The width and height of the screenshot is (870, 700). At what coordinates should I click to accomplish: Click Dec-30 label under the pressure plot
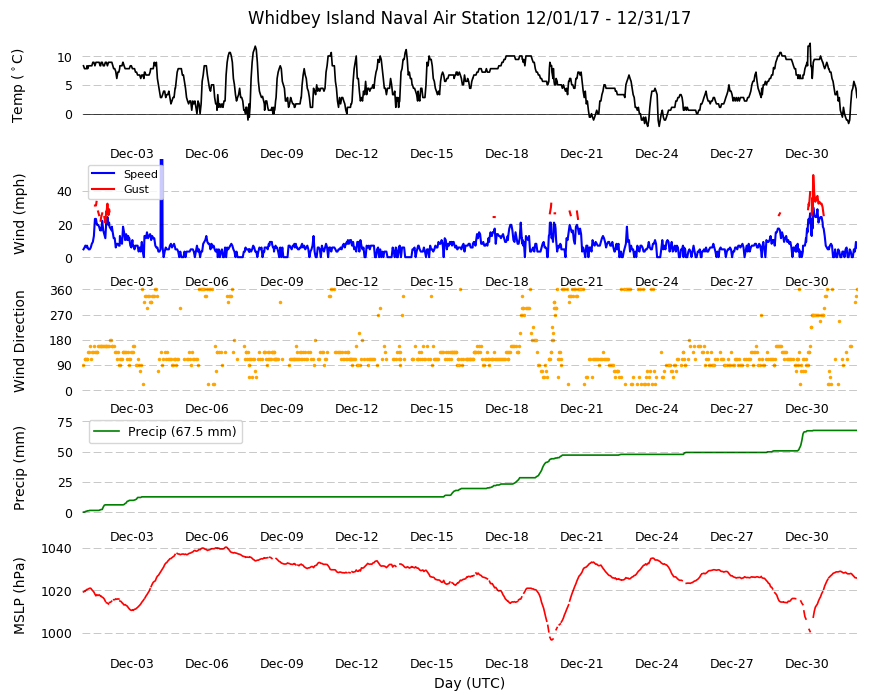[x=807, y=664]
